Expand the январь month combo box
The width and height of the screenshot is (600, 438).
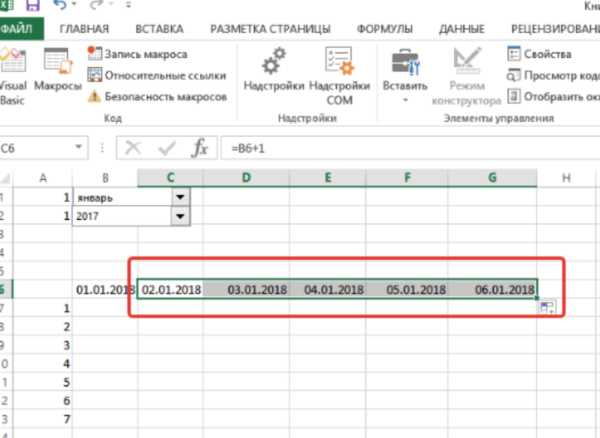tap(180, 197)
